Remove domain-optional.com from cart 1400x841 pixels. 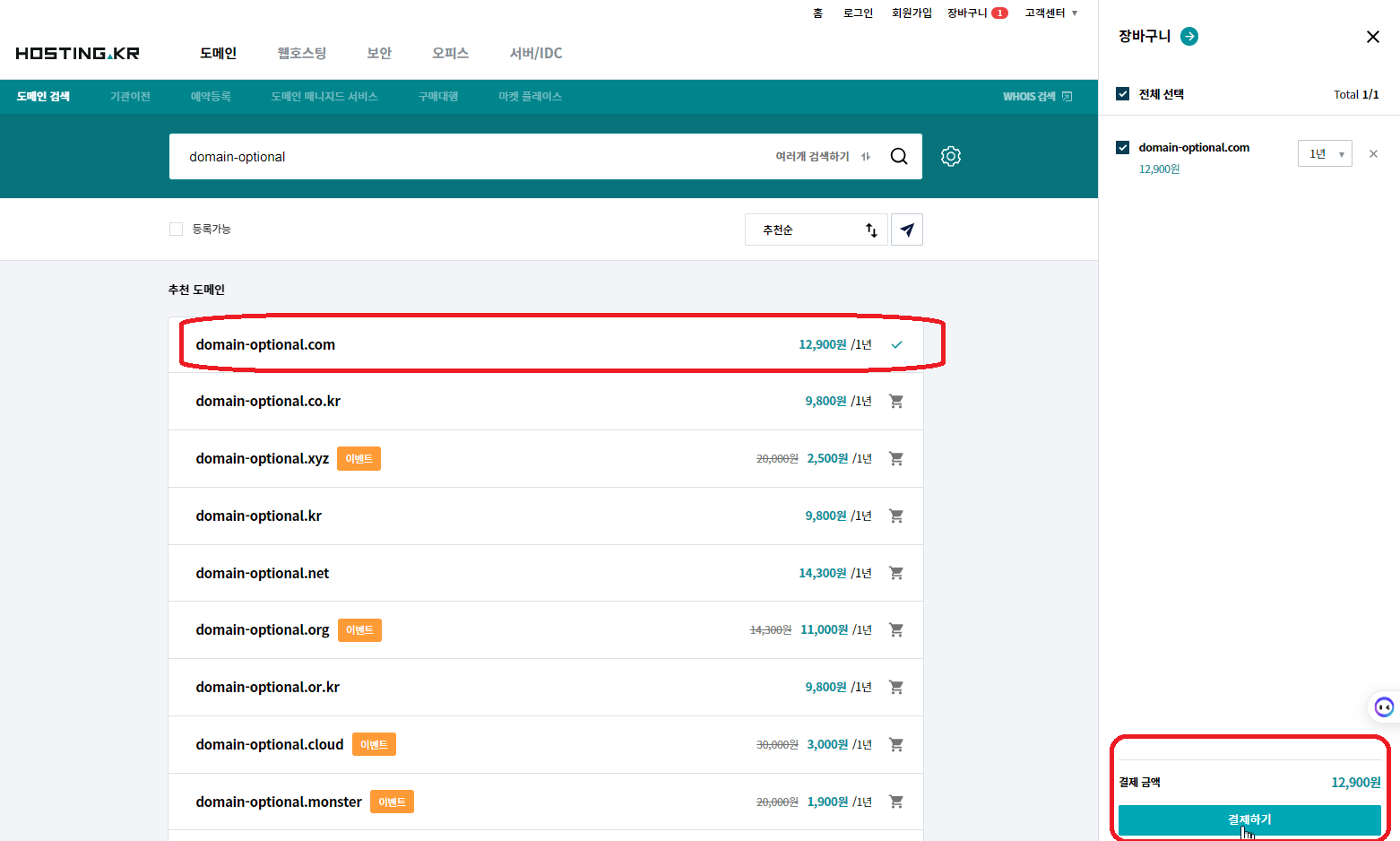point(1373,154)
